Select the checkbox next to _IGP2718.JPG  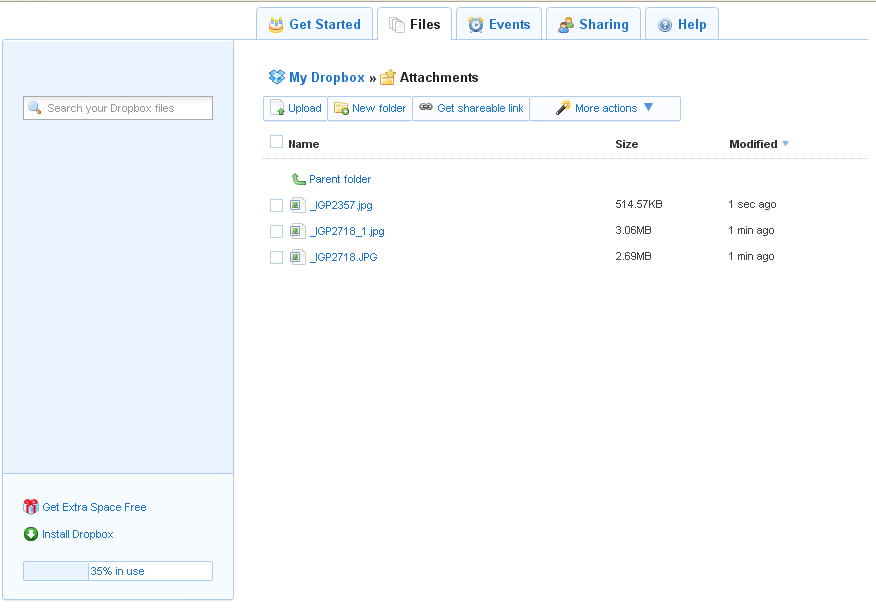tap(276, 257)
